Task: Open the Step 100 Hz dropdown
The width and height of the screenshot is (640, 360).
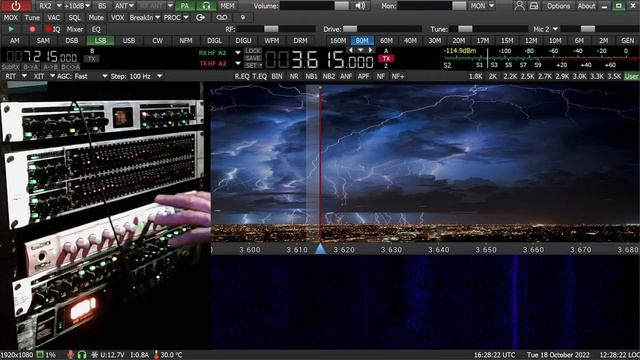Action: tap(160, 76)
